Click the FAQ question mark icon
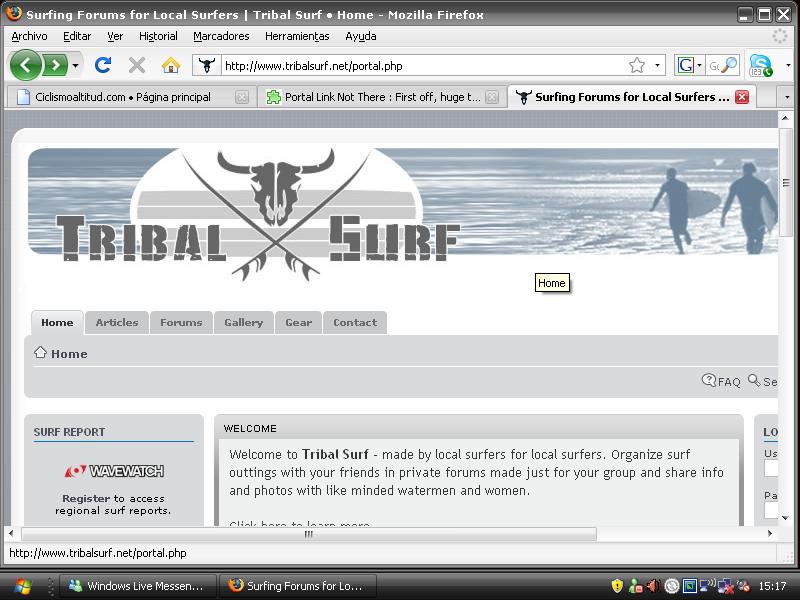800x600 pixels. click(709, 381)
